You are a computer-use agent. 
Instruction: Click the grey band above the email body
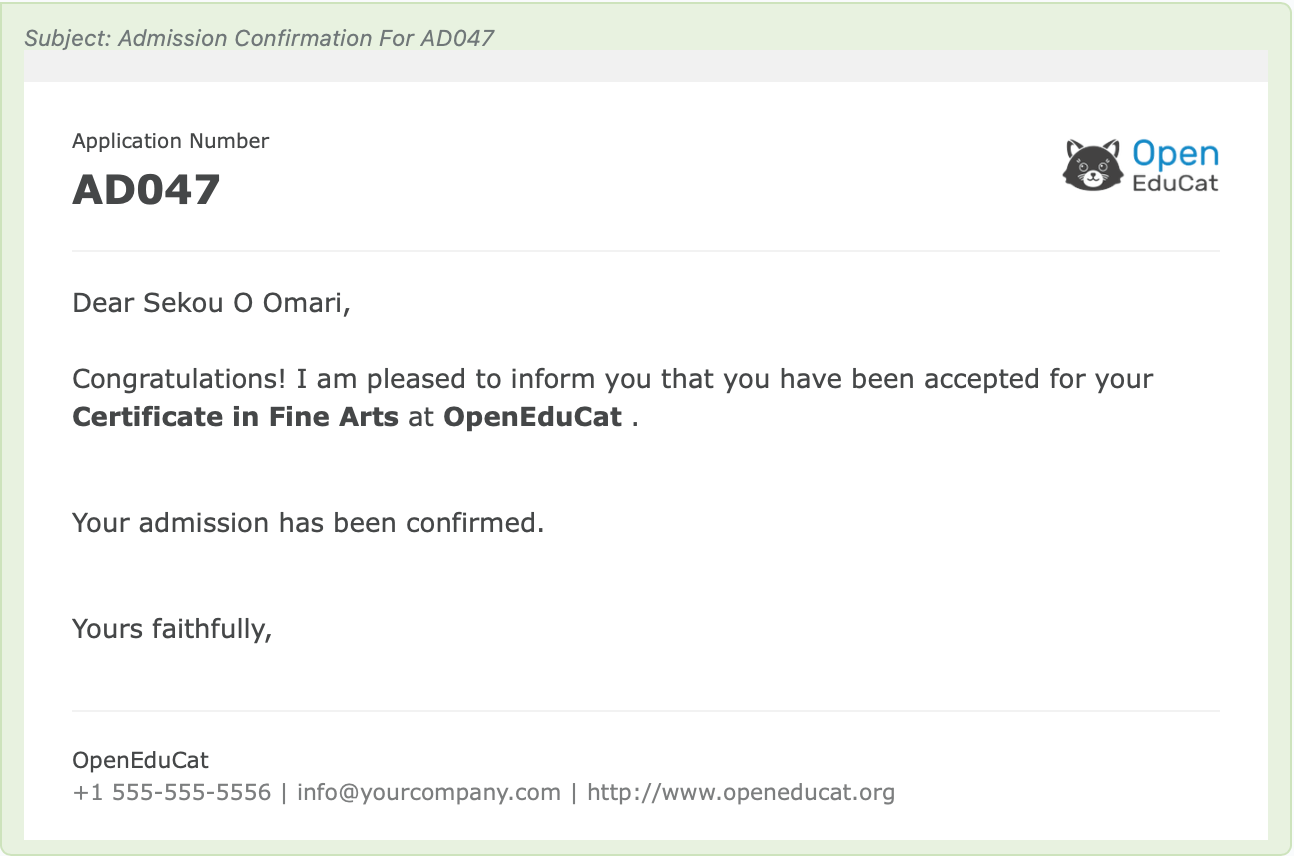tap(646, 66)
